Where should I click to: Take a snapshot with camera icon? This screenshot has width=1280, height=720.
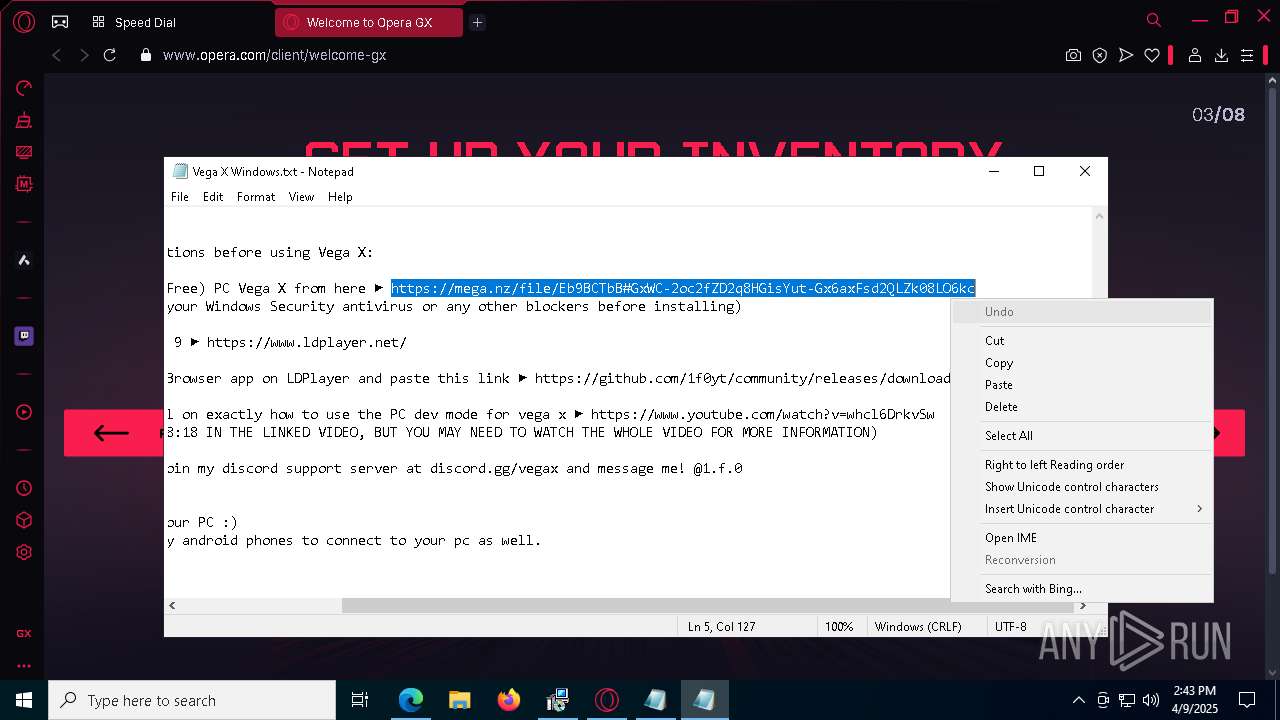click(x=1073, y=55)
